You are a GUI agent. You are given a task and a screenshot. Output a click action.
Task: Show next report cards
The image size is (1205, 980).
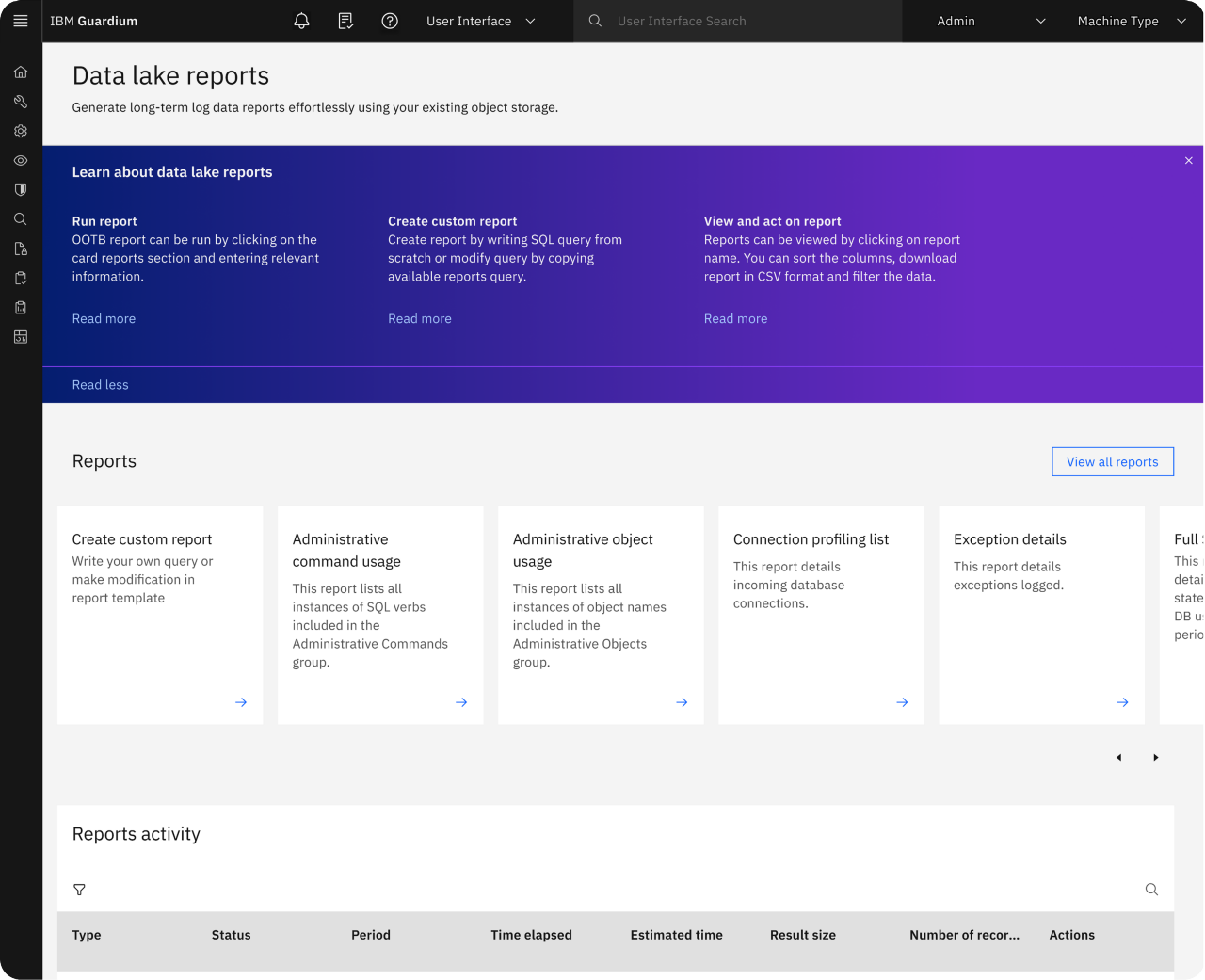(1156, 758)
